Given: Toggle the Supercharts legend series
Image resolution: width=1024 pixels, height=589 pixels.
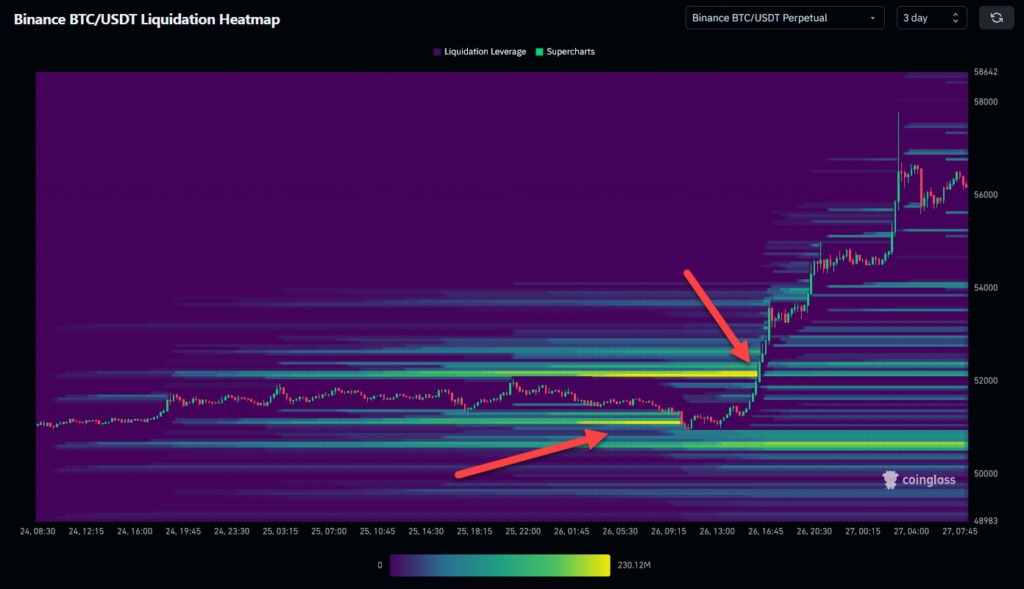Looking at the screenshot, I should pos(565,52).
